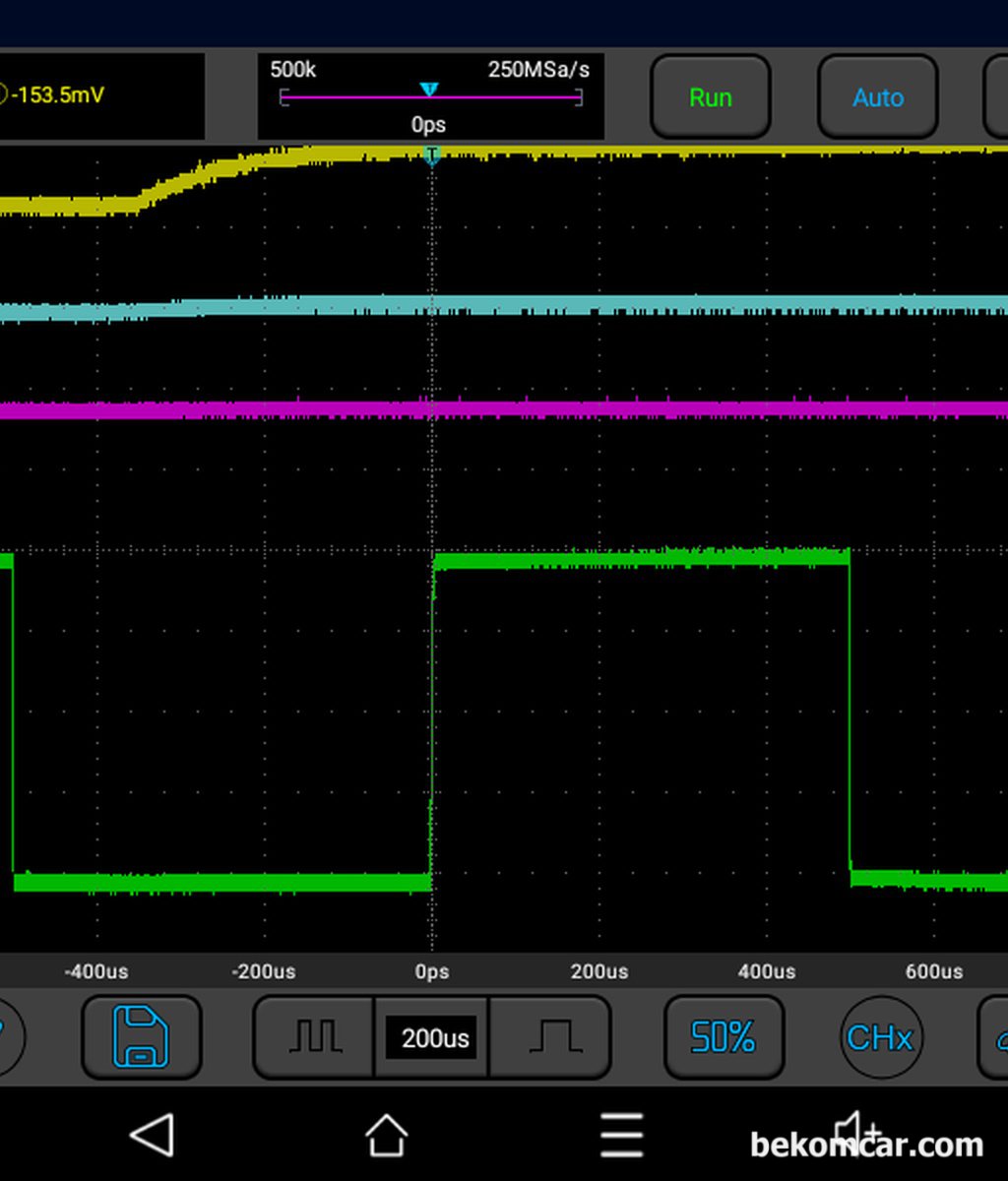The height and width of the screenshot is (1181, 1008).
Task: Open CHx channel selector
Action: pyautogui.click(x=880, y=1037)
